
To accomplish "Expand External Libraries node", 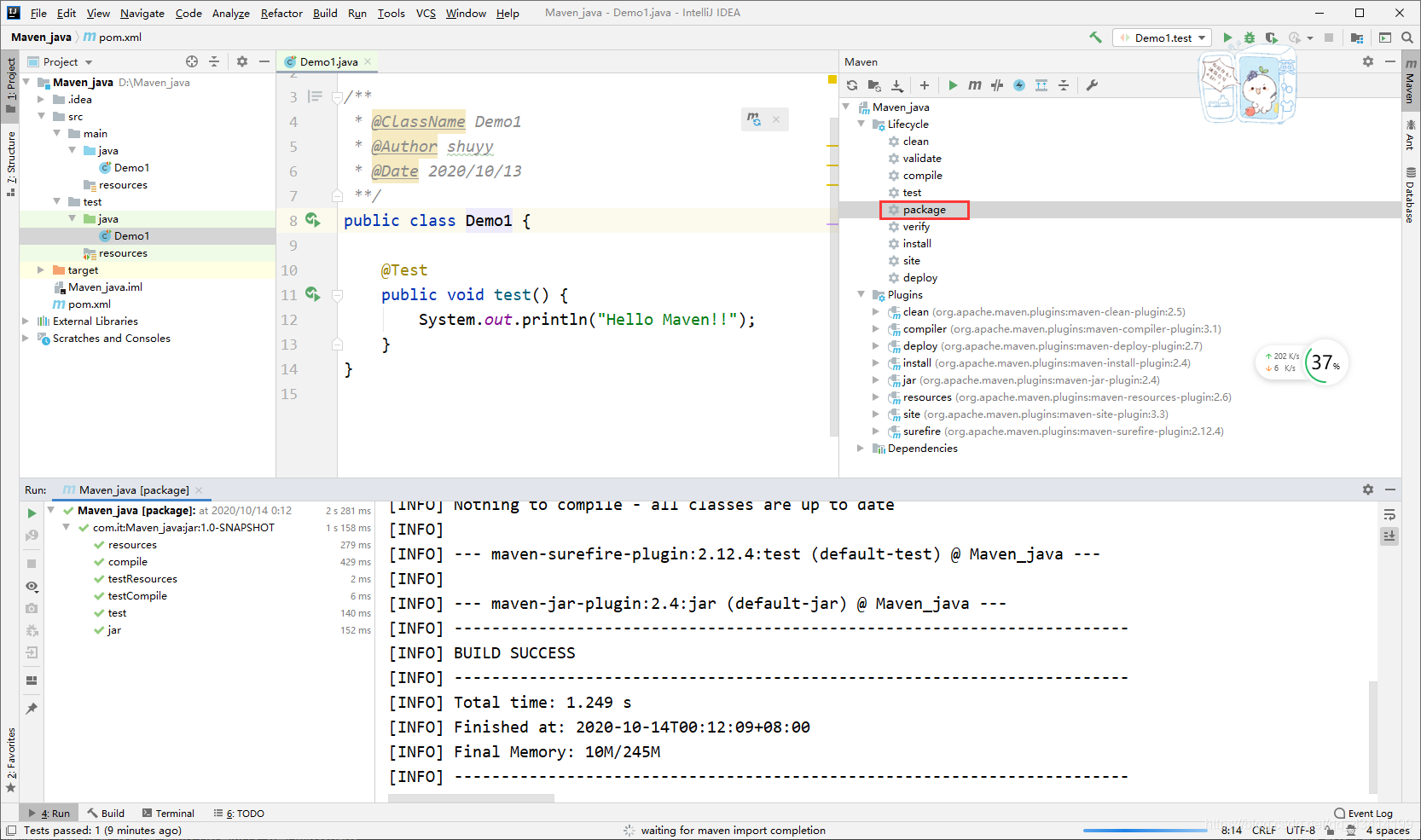I will 25,321.
